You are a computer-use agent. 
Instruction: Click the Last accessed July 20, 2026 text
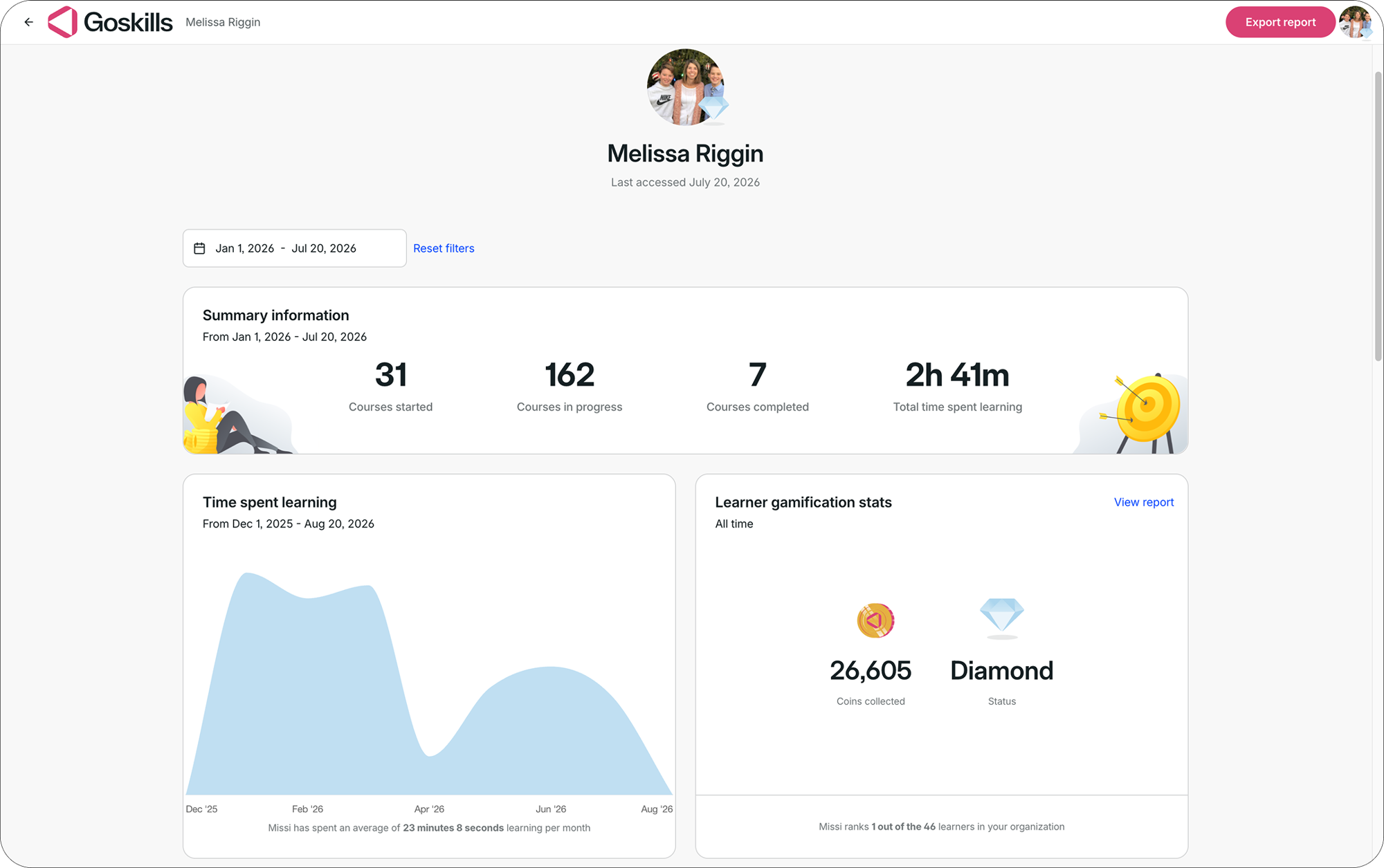685,183
